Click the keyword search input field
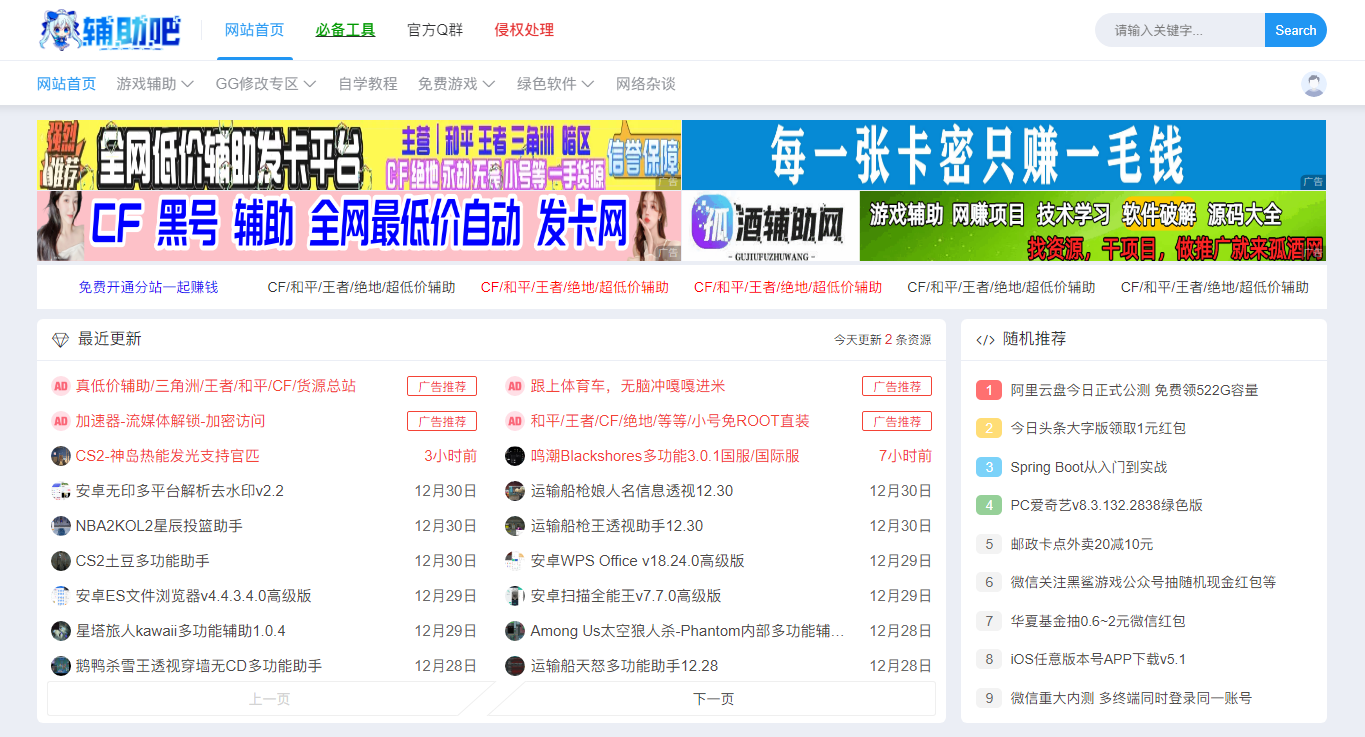The height and width of the screenshot is (737, 1365). [x=1180, y=30]
